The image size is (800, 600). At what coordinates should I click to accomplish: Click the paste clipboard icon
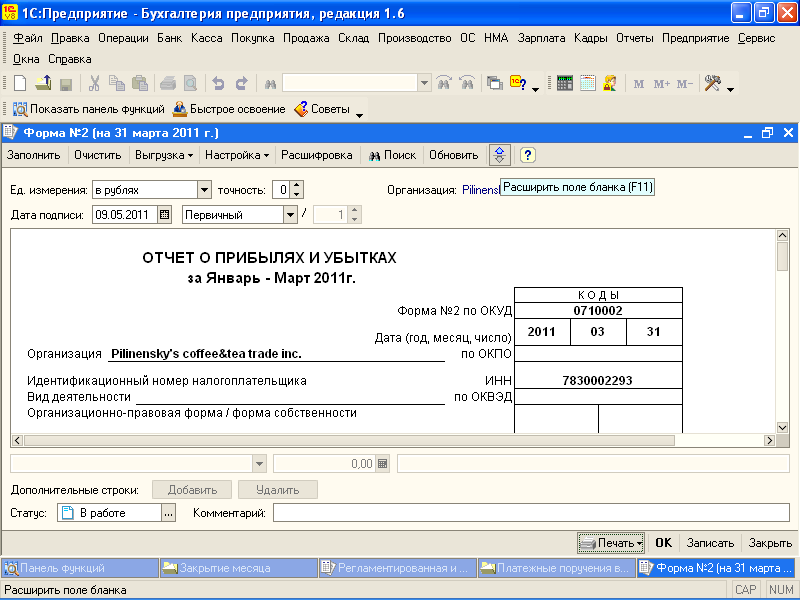140,83
